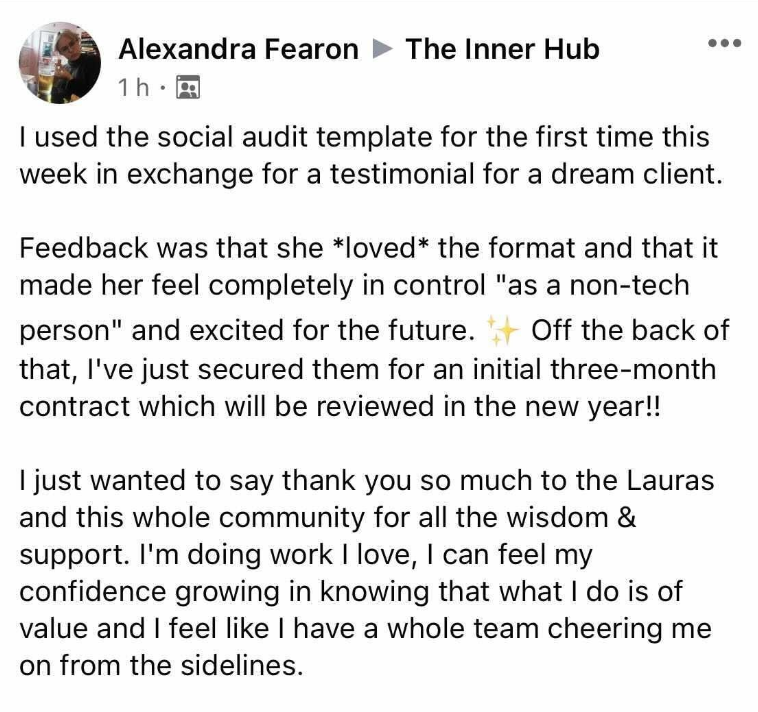
Task: Click the word '*loved*' in the post
Action: (x=381, y=248)
